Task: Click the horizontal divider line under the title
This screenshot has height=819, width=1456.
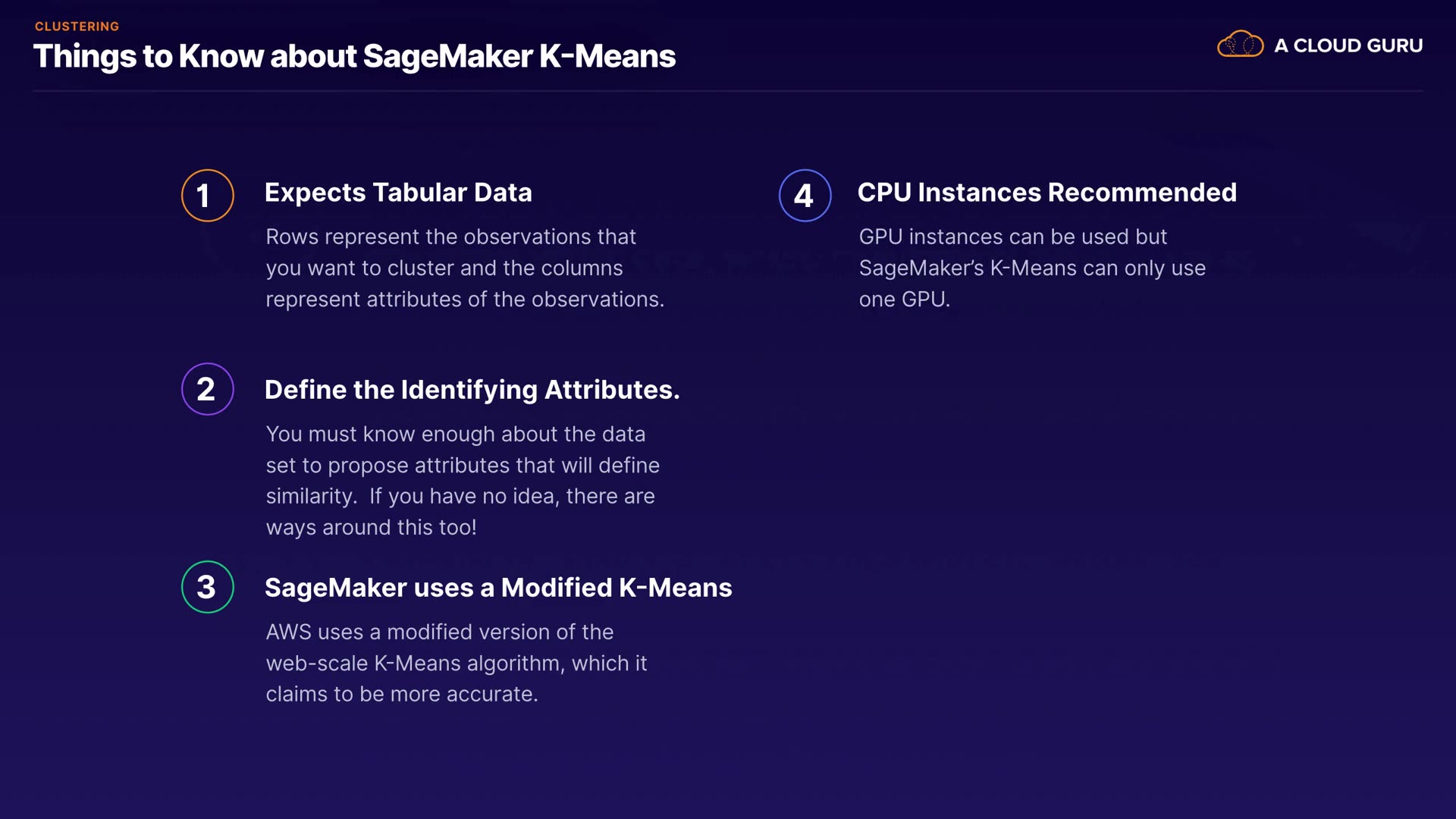Action: [728, 91]
